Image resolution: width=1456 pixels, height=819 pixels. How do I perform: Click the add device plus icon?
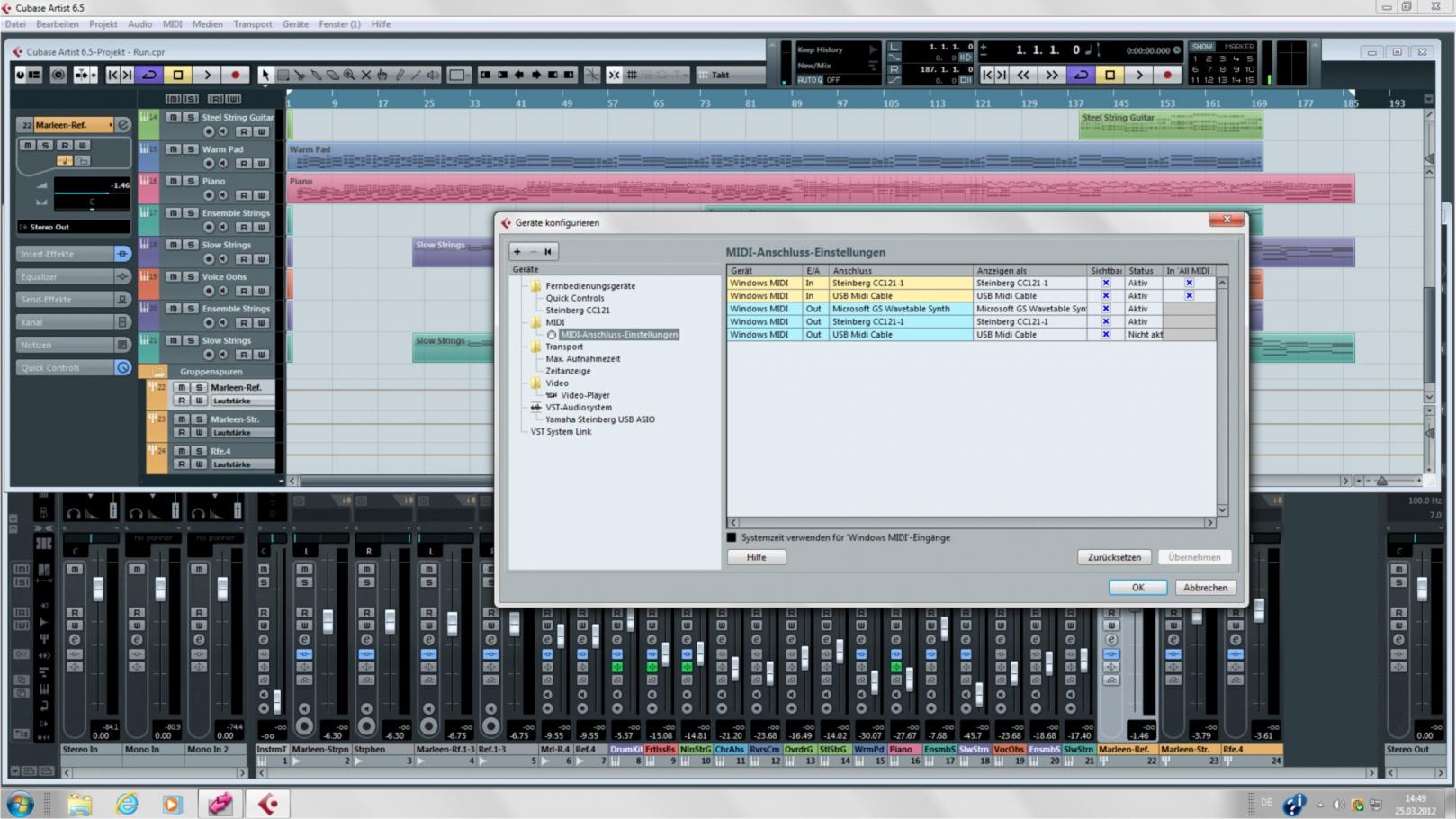[517, 252]
